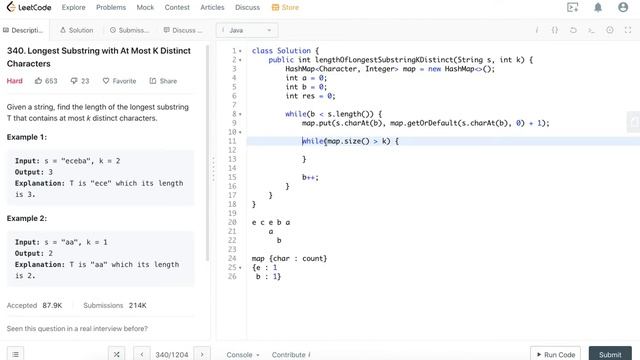Place cursor on code line 11
The image size is (640, 360).
pos(443,141)
